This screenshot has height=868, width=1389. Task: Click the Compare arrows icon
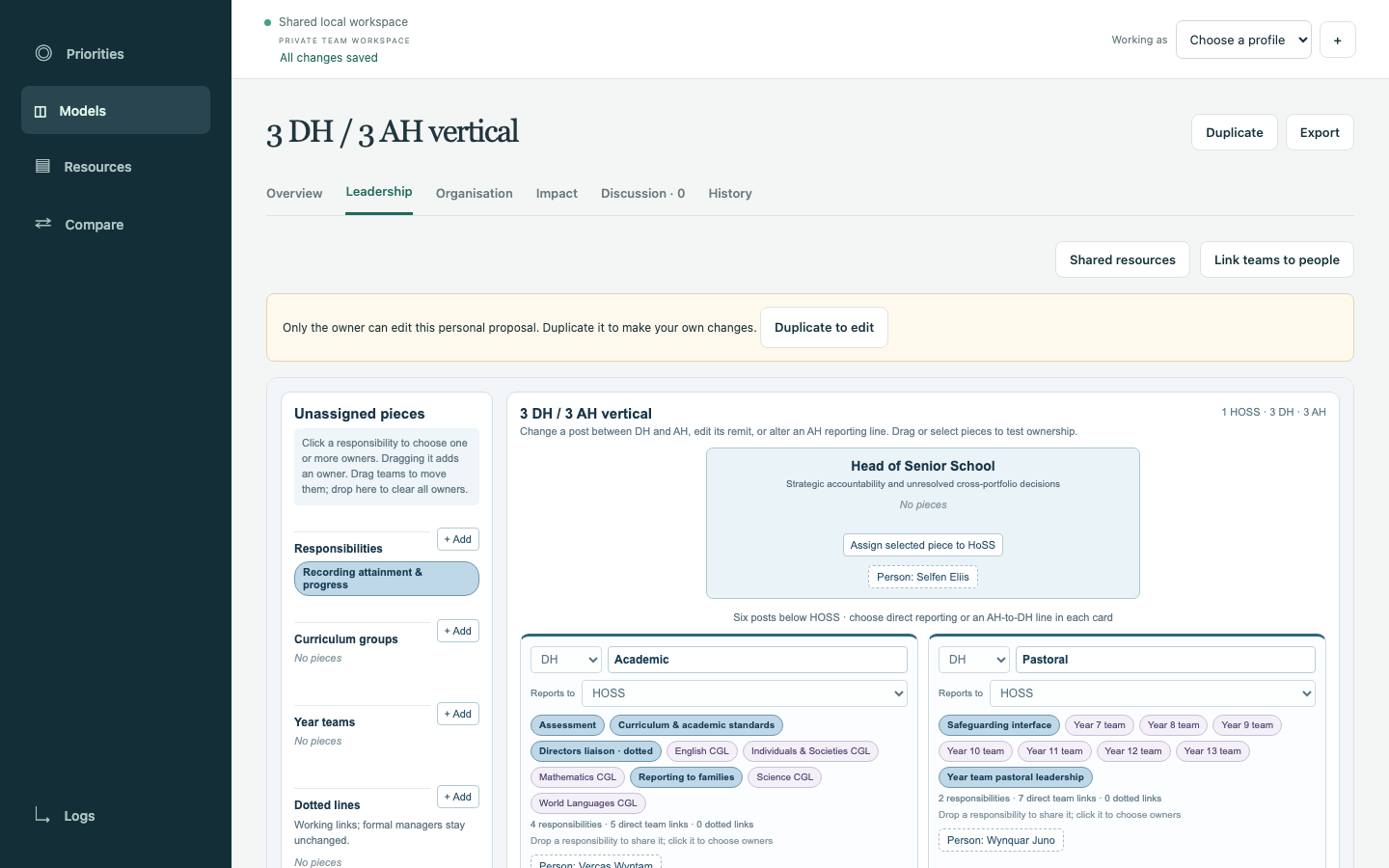[x=43, y=223]
